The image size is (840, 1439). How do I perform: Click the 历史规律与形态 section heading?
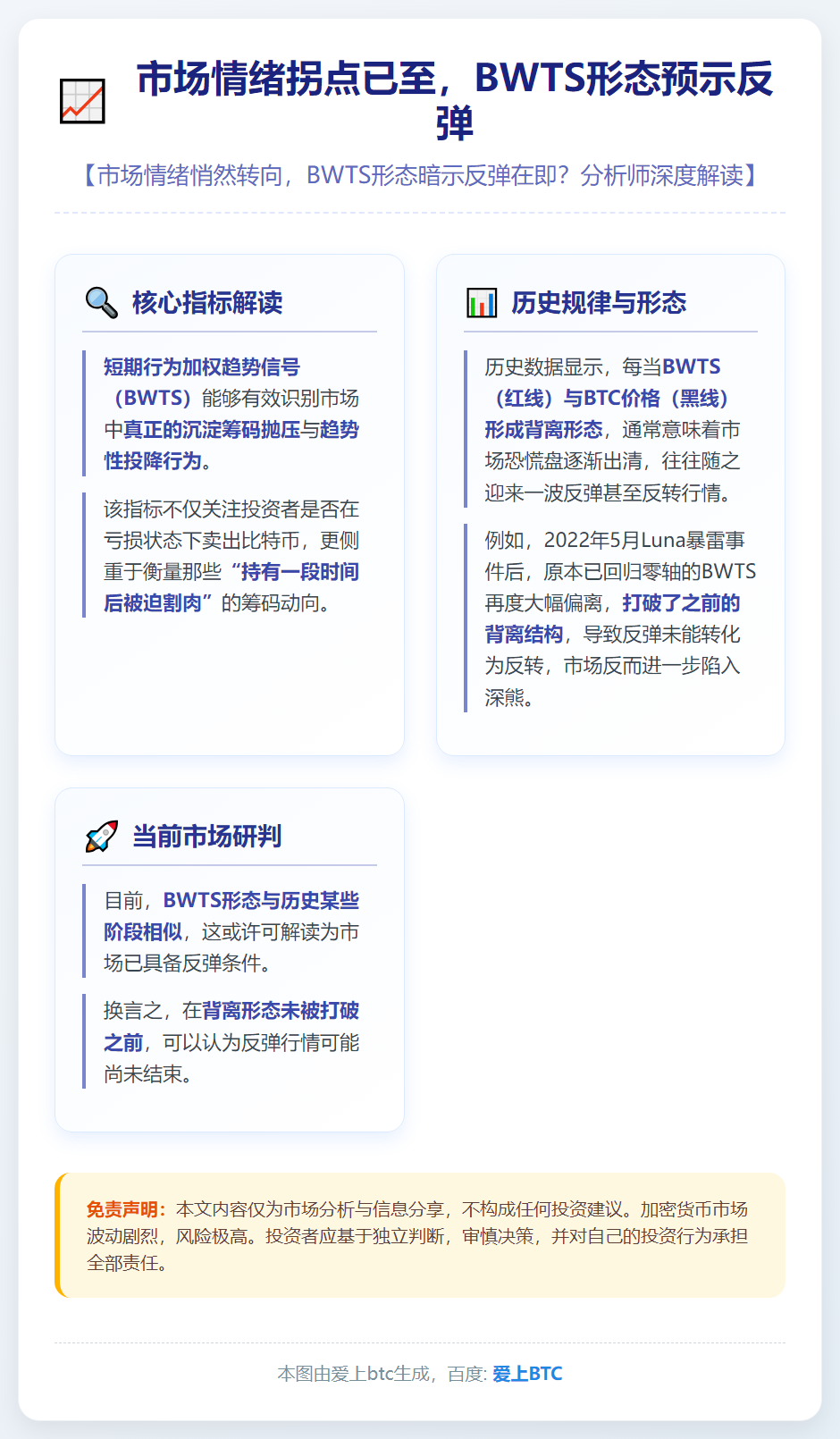[x=599, y=303]
